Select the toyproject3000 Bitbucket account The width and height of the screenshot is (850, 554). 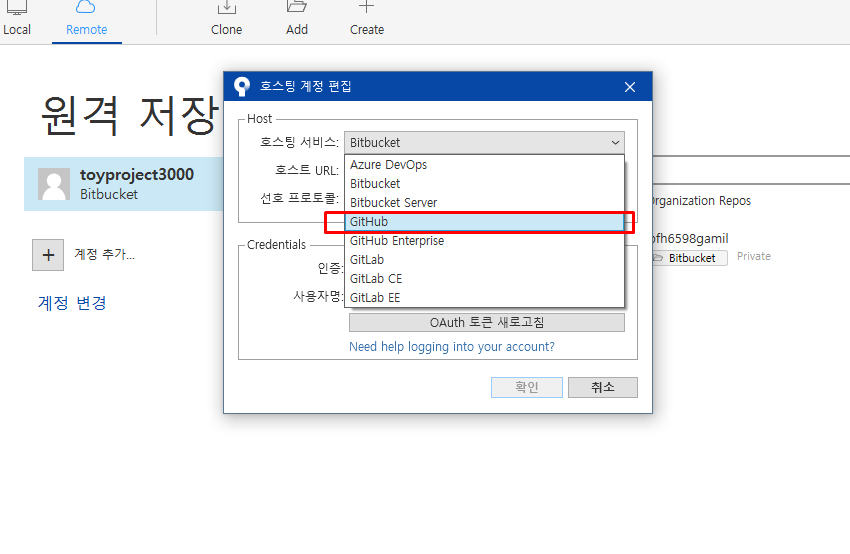[124, 184]
